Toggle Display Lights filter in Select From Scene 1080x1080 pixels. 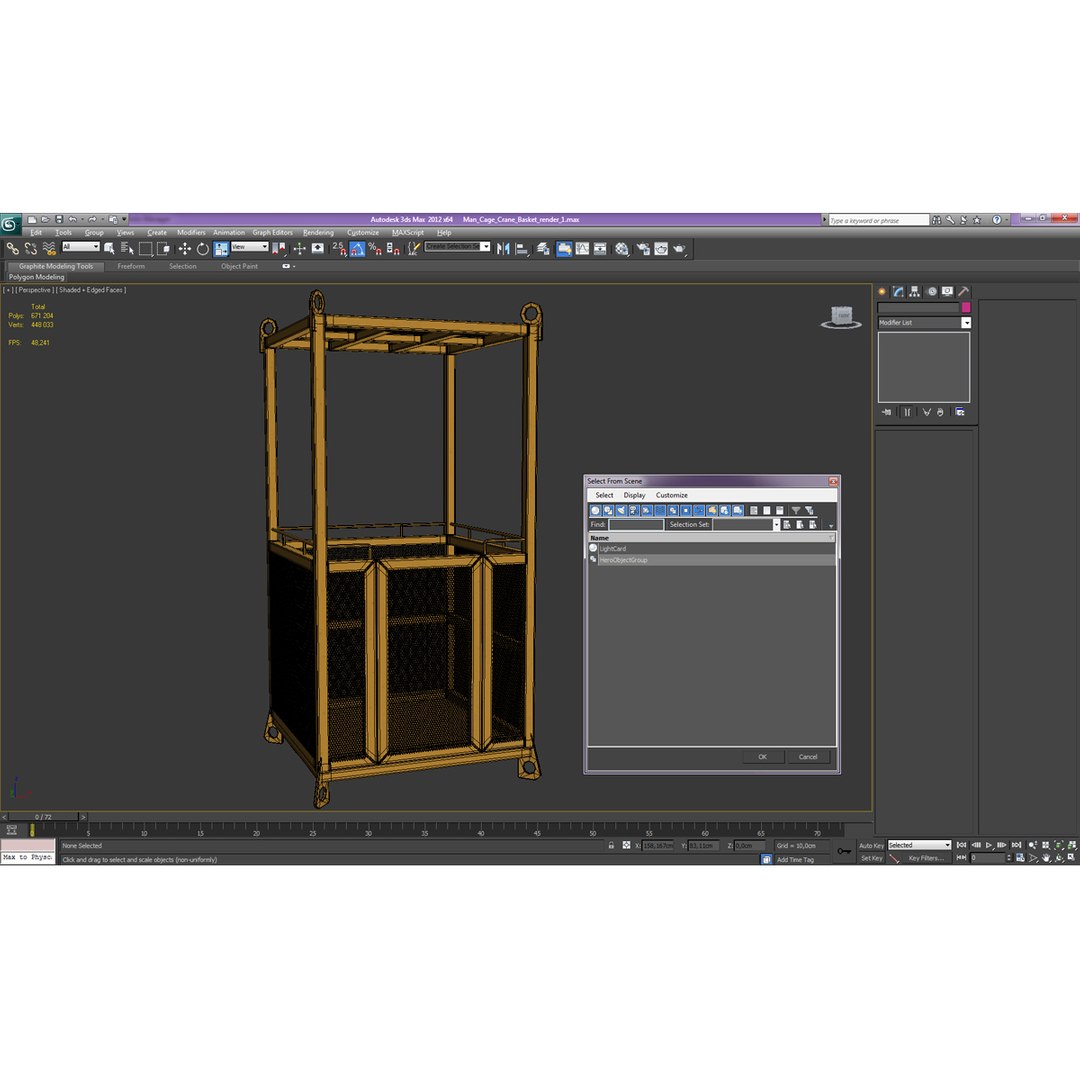(x=621, y=510)
